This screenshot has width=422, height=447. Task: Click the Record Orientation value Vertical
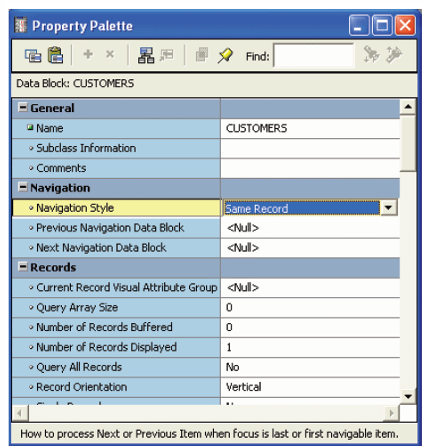click(x=310, y=387)
